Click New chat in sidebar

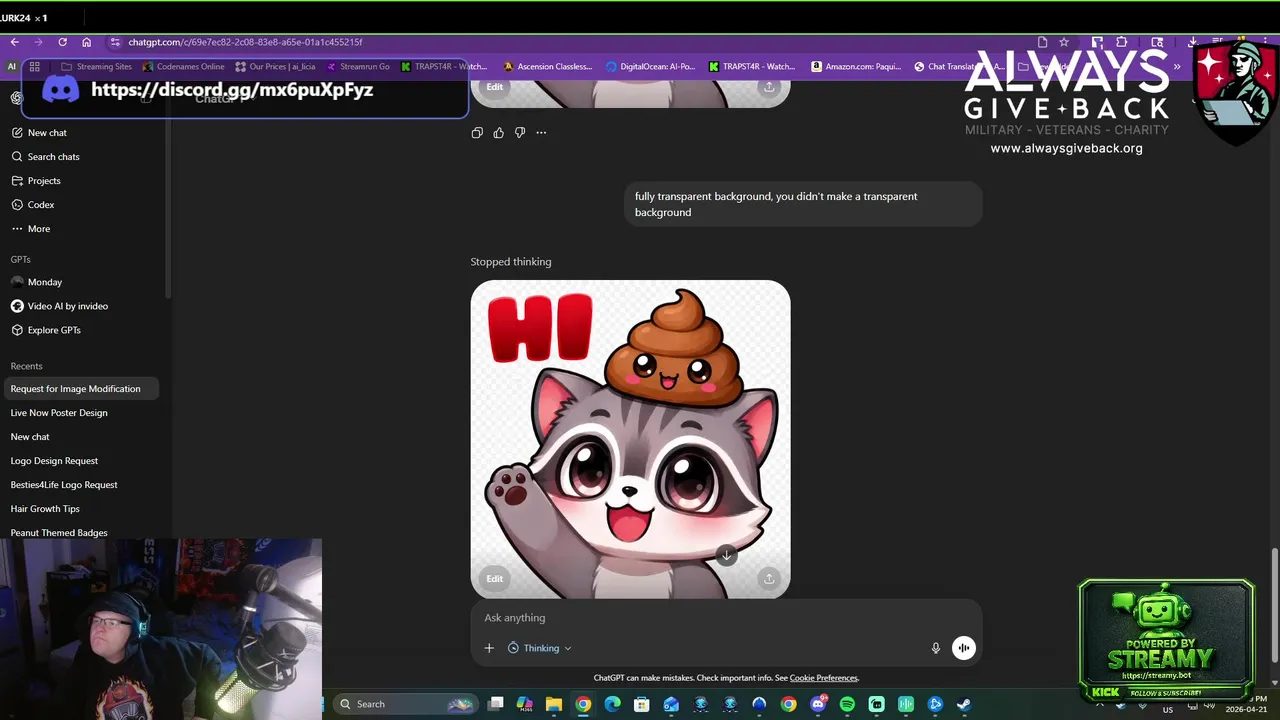coord(80,132)
